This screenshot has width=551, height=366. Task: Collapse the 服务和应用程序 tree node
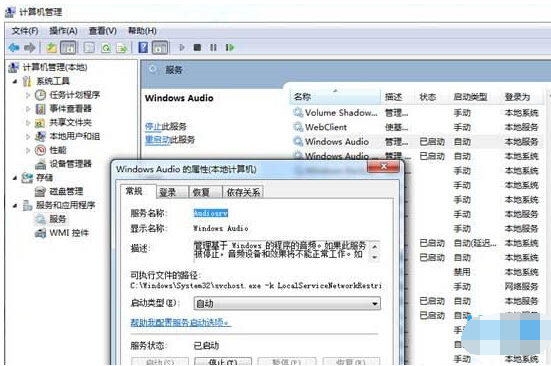[x=14, y=205]
